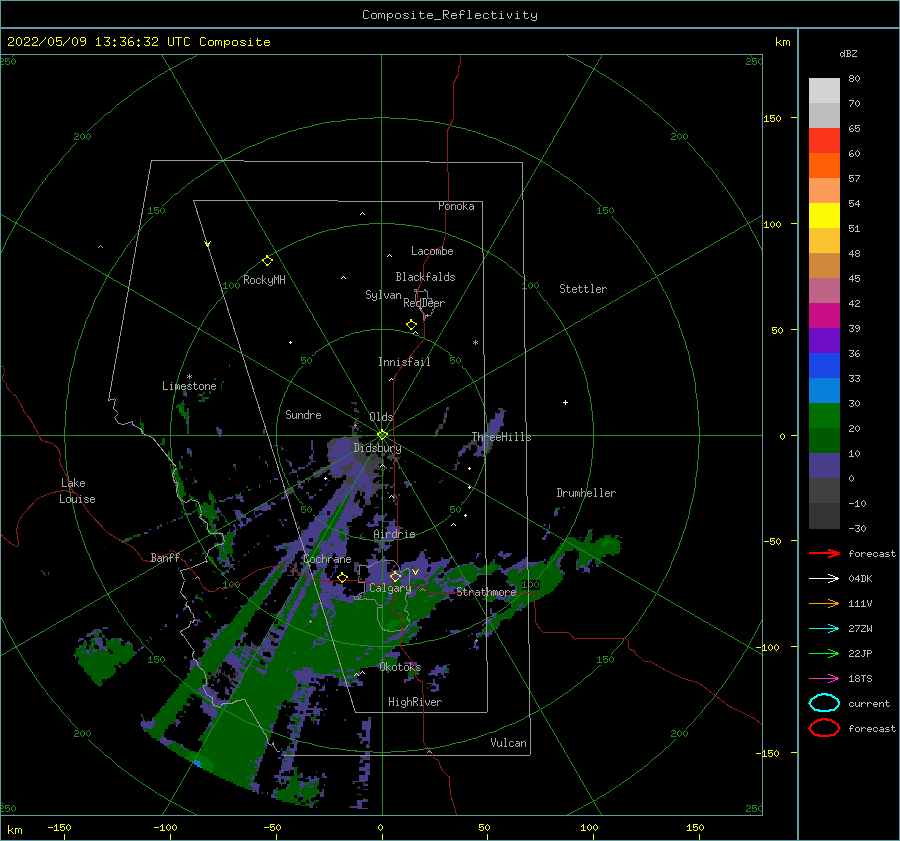Screen dimensions: 900x841
Task: Pick the bright green 30 dBZ color swatch
Action: (824, 416)
